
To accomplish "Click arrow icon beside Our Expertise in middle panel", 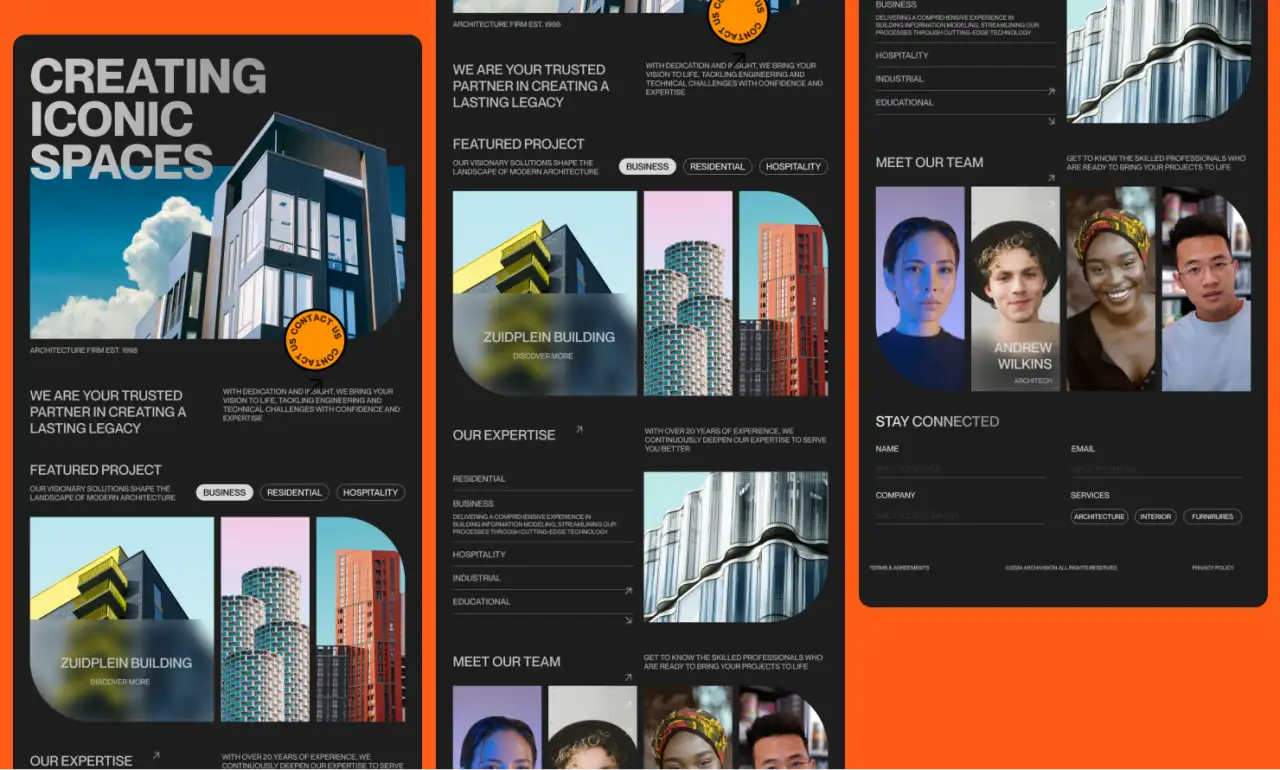I will coord(579,430).
